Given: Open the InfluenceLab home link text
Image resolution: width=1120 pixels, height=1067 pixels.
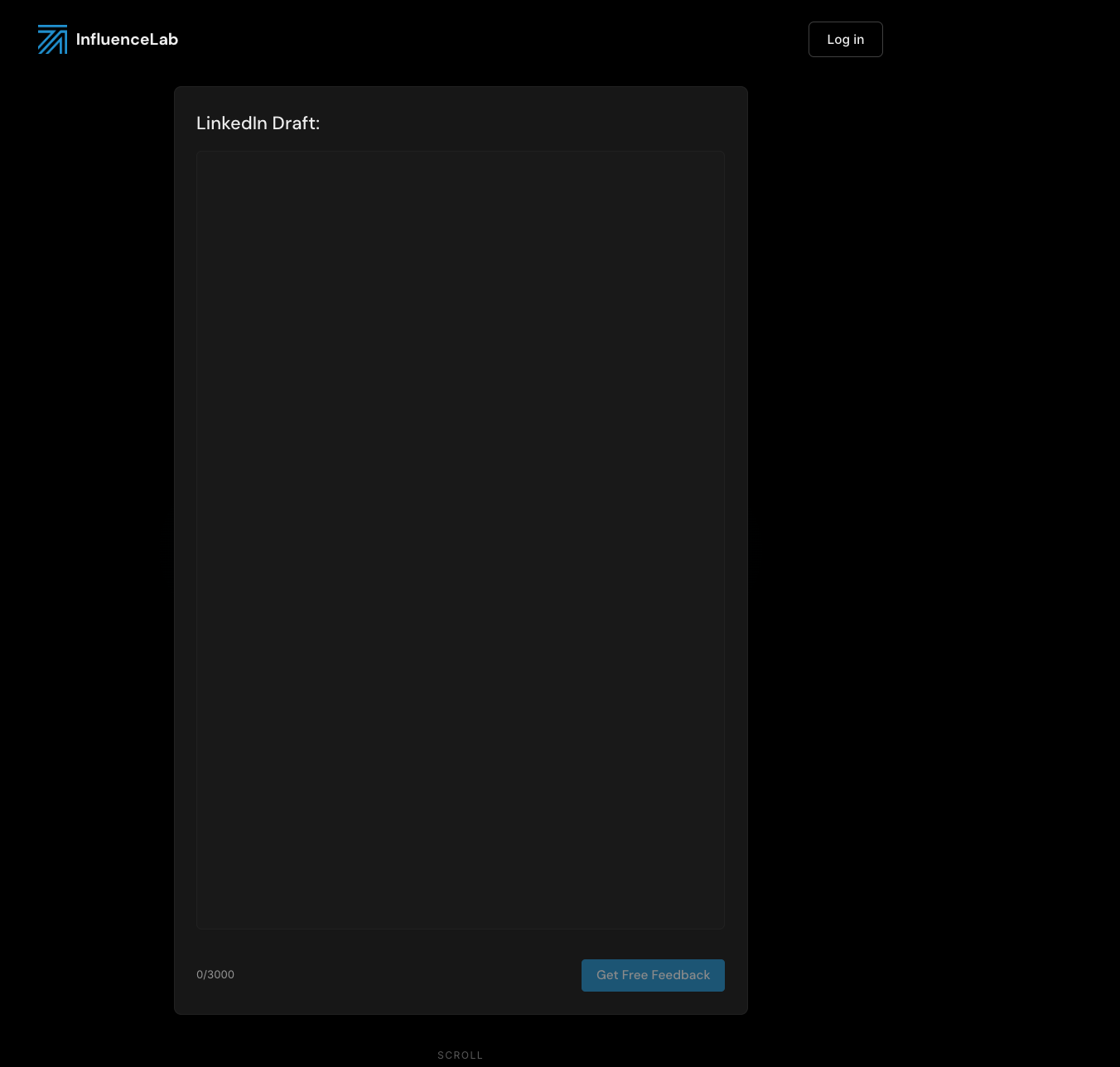Looking at the screenshot, I should [127, 39].
